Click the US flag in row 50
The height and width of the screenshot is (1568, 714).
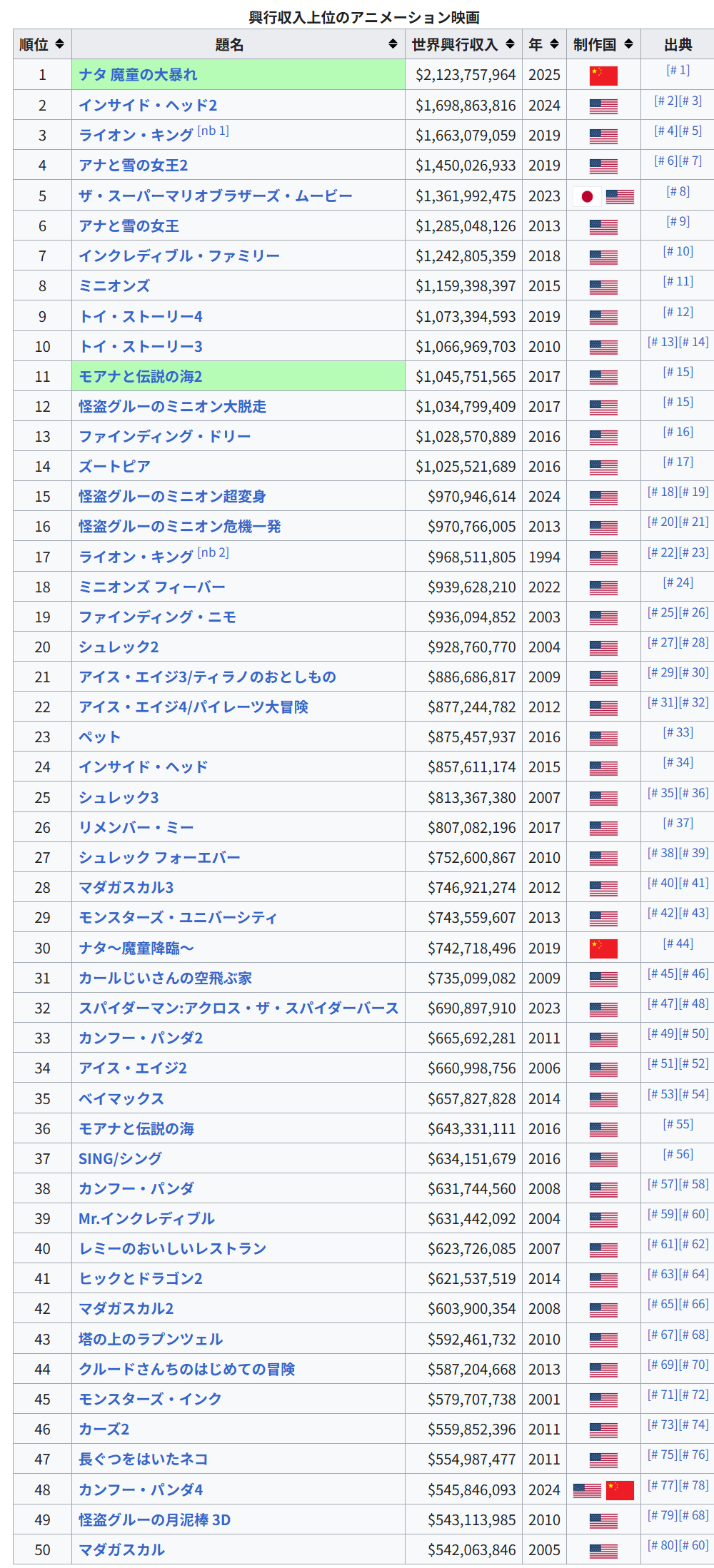pyautogui.click(x=603, y=1550)
